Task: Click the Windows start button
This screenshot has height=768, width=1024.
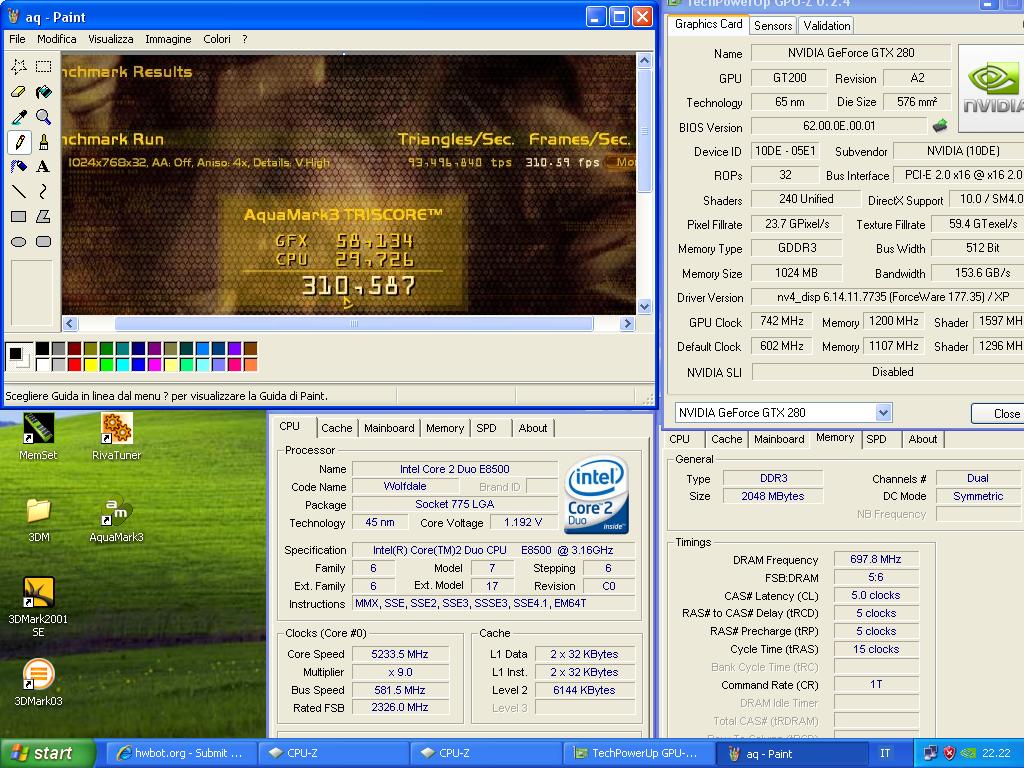Action: pos(48,753)
